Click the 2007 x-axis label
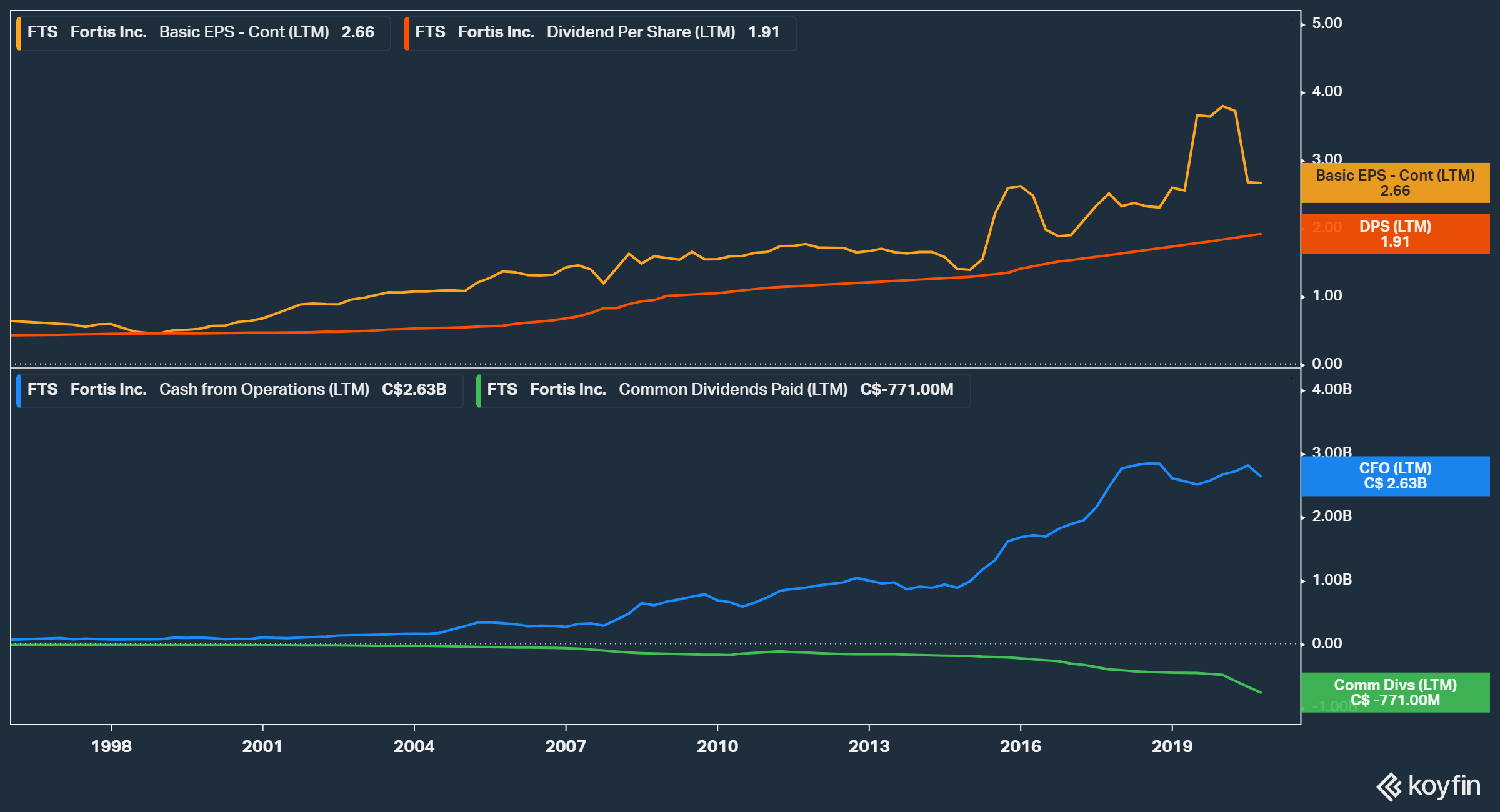This screenshot has width=1500, height=812. (x=566, y=746)
